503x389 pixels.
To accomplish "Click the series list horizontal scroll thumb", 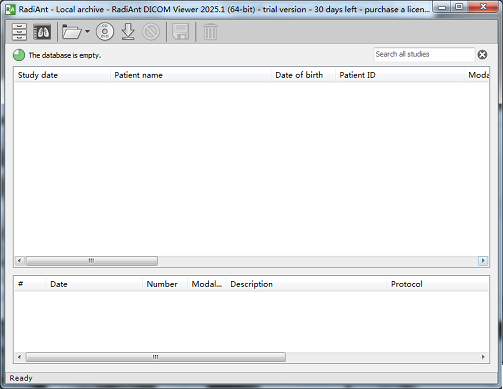I will pos(156,357).
